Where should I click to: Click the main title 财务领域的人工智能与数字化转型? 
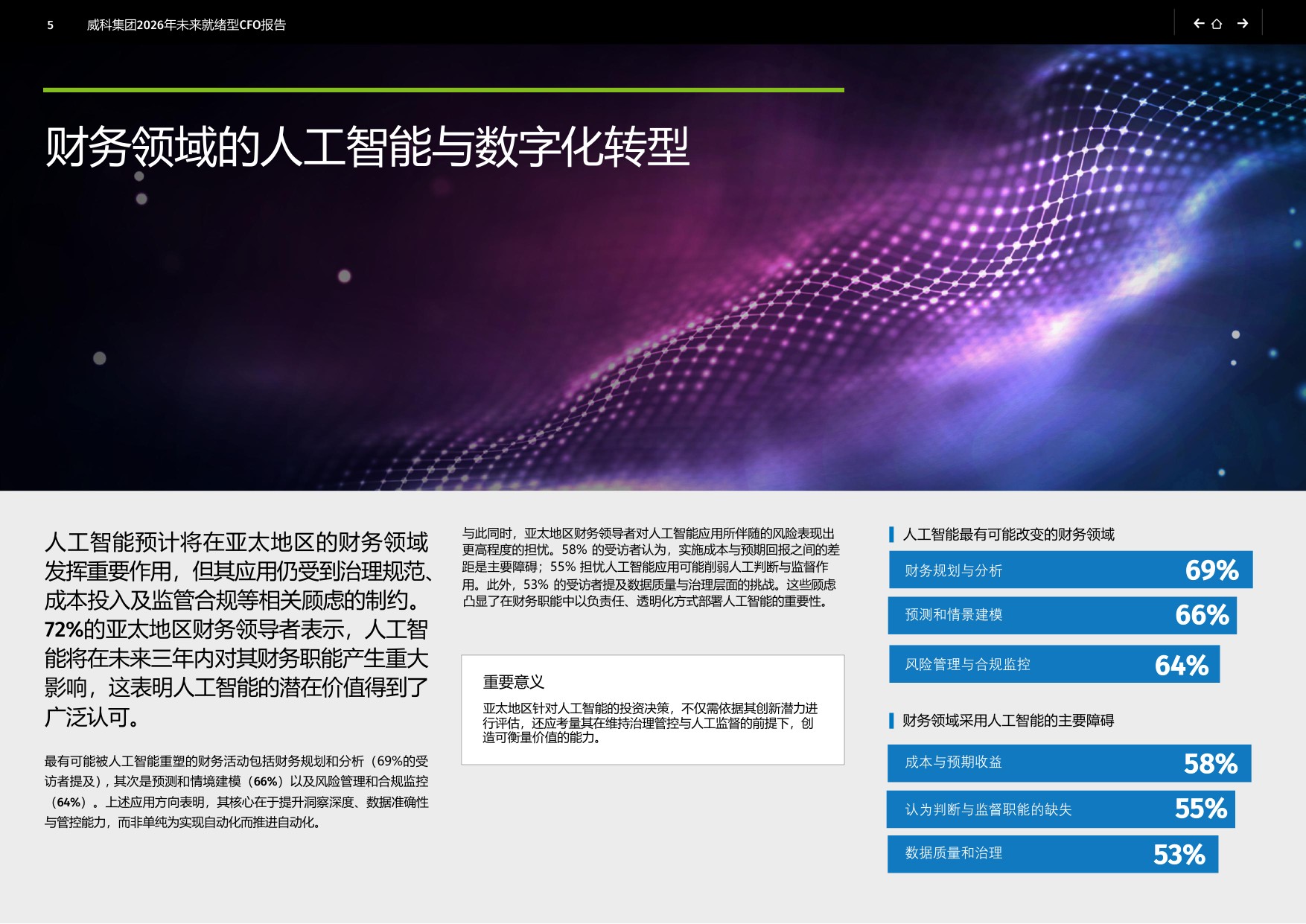pos(367,147)
